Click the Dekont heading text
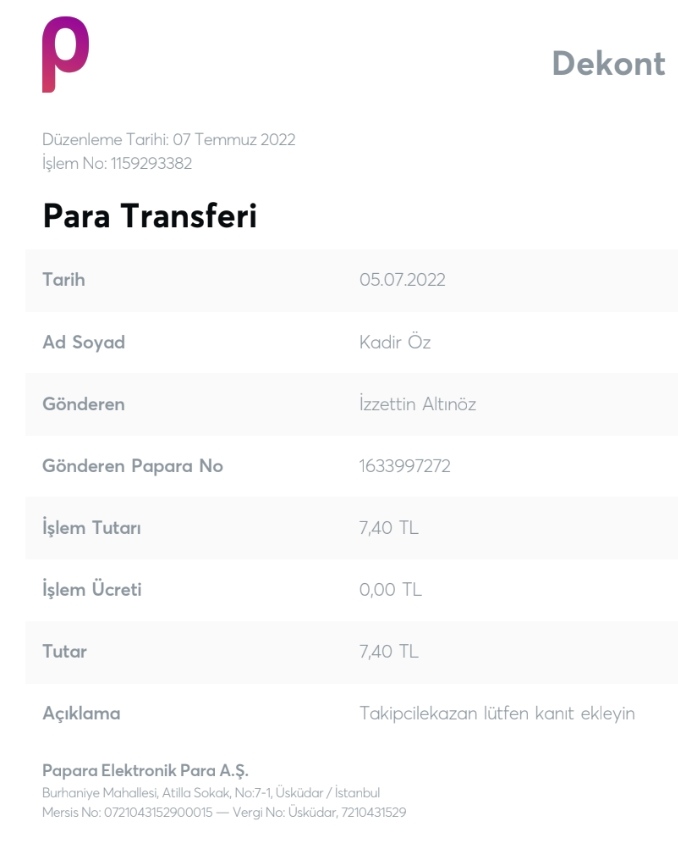The width and height of the screenshot is (678, 850). click(x=608, y=63)
